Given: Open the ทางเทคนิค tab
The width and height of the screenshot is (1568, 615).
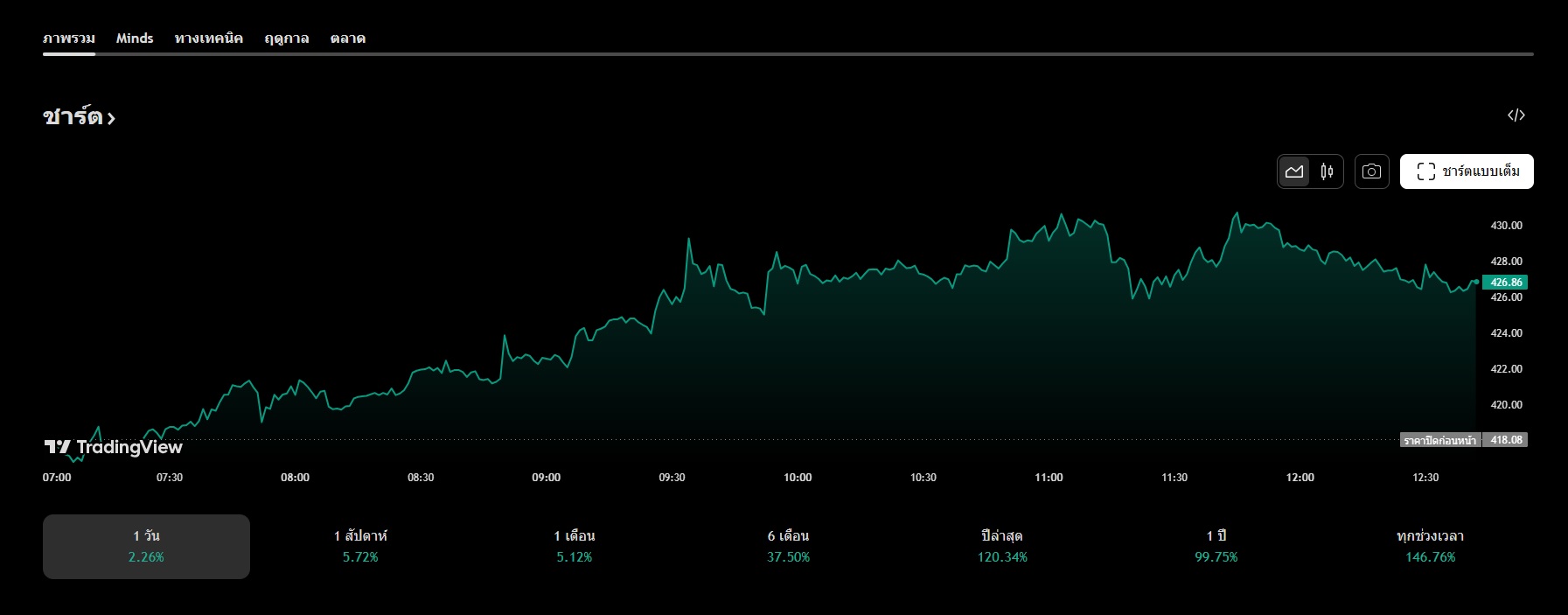Looking at the screenshot, I should [209, 38].
